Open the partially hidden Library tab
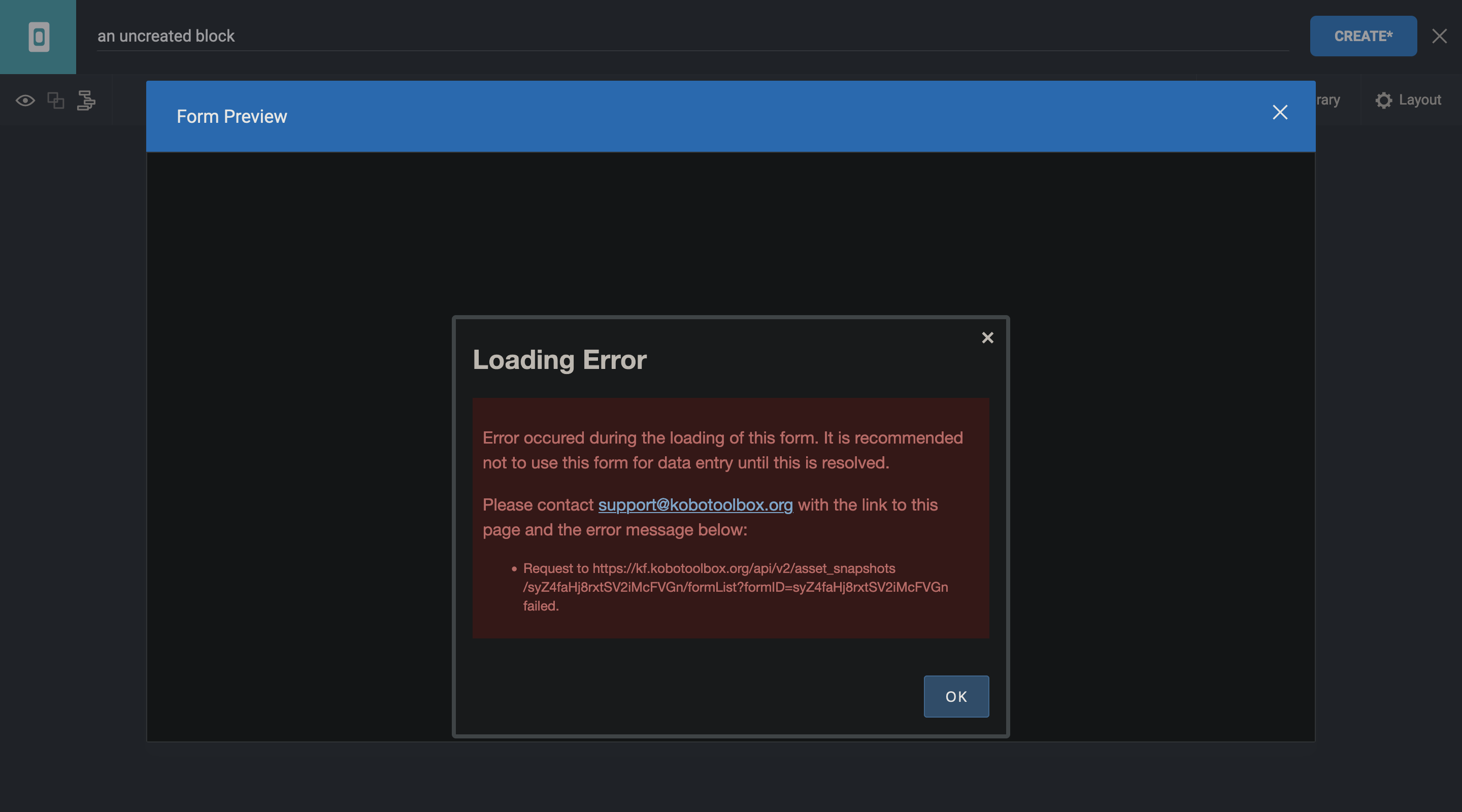The height and width of the screenshot is (812, 1462). 1328,100
